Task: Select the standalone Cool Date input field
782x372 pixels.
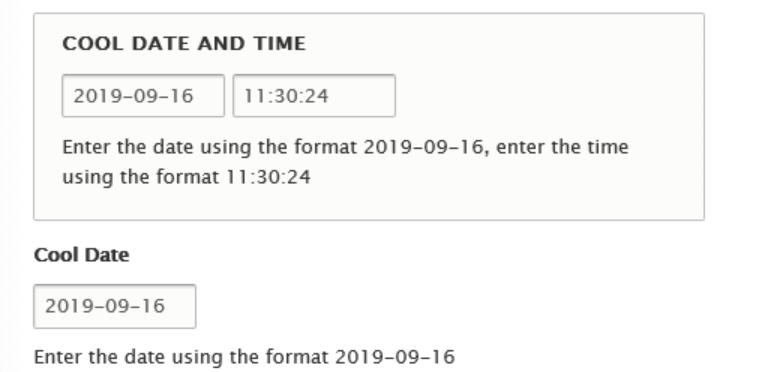Action: (115, 306)
